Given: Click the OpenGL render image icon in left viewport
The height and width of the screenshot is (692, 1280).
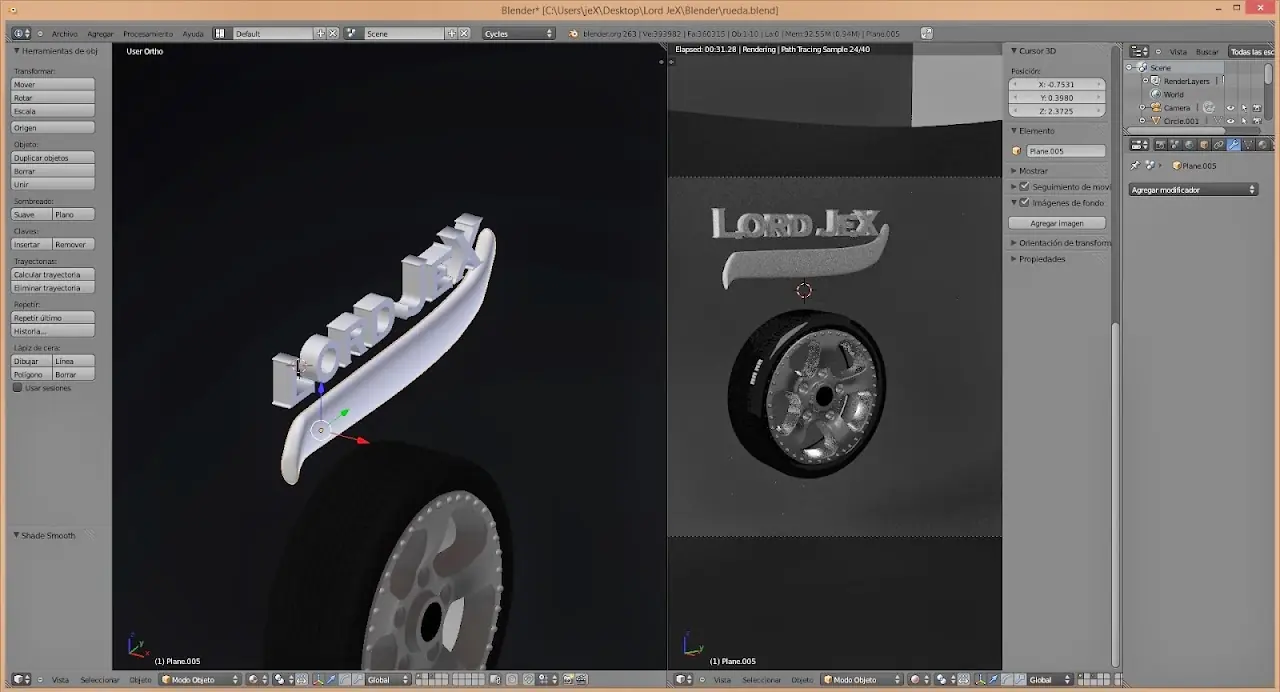Looking at the screenshot, I should pyautogui.click(x=567, y=680).
